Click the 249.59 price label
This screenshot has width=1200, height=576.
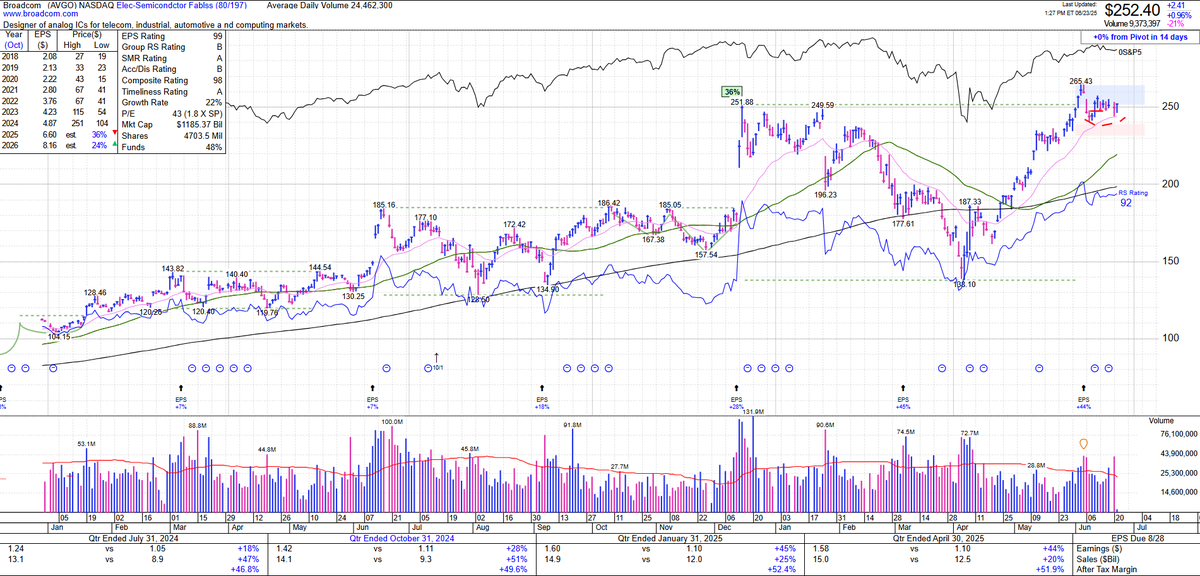pos(822,104)
